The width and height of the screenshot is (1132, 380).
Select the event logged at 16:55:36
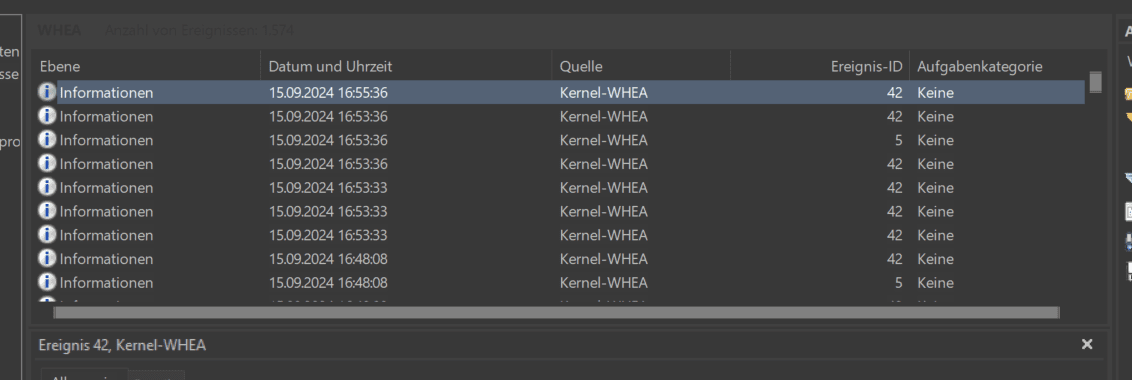(x=560, y=92)
